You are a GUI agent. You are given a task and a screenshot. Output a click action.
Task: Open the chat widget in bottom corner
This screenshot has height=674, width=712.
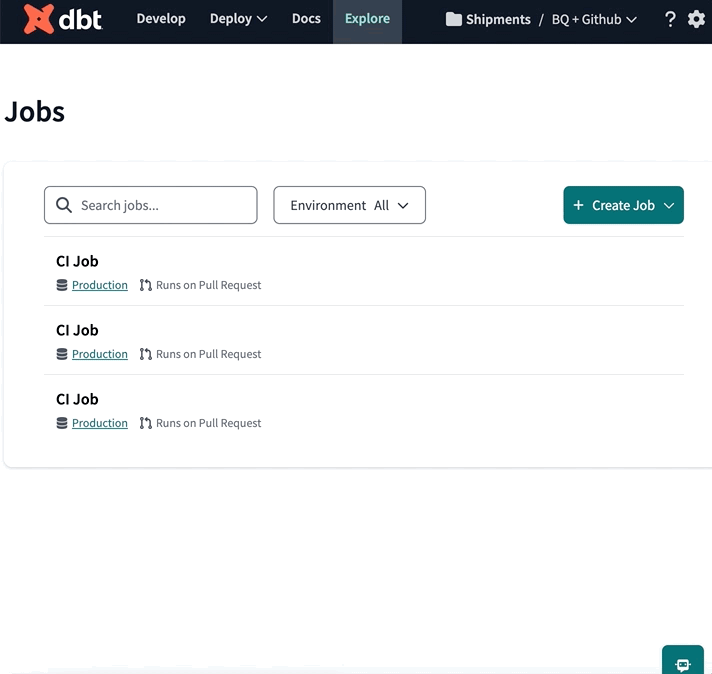click(x=683, y=664)
